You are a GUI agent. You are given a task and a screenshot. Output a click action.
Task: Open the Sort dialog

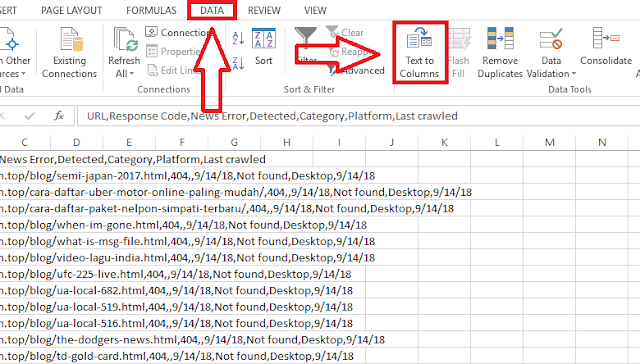tap(264, 47)
